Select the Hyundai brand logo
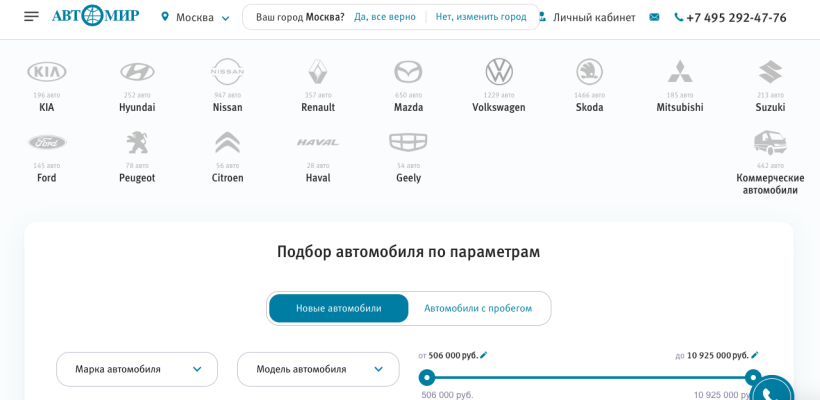Viewport: 820px width, 400px height. (137, 72)
